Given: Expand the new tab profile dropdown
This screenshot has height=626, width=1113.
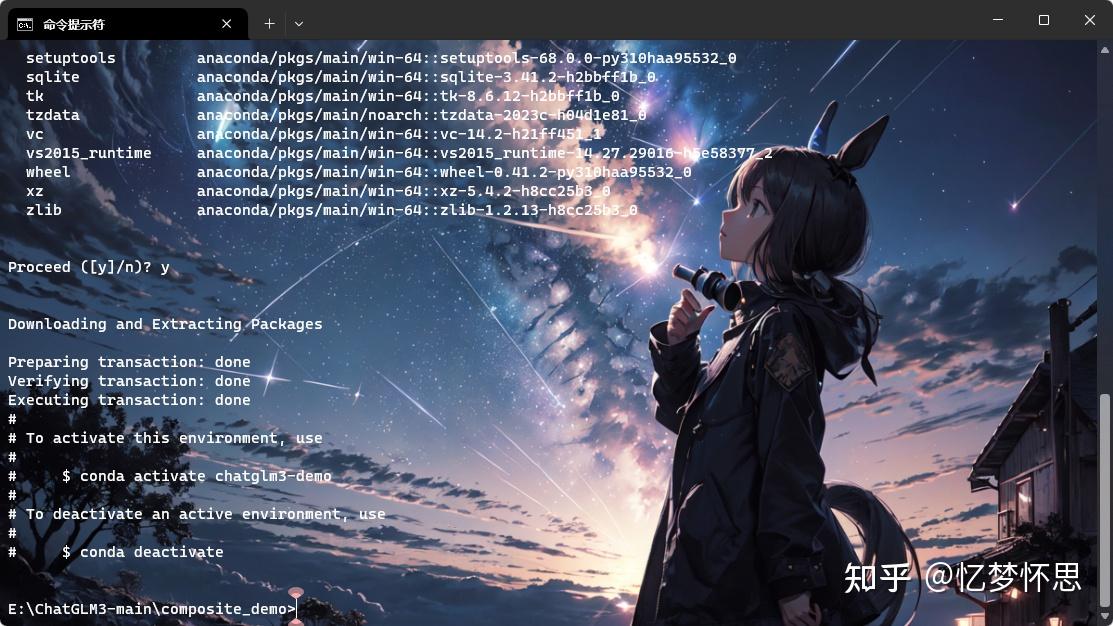Looking at the screenshot, I should coord(299,23).
